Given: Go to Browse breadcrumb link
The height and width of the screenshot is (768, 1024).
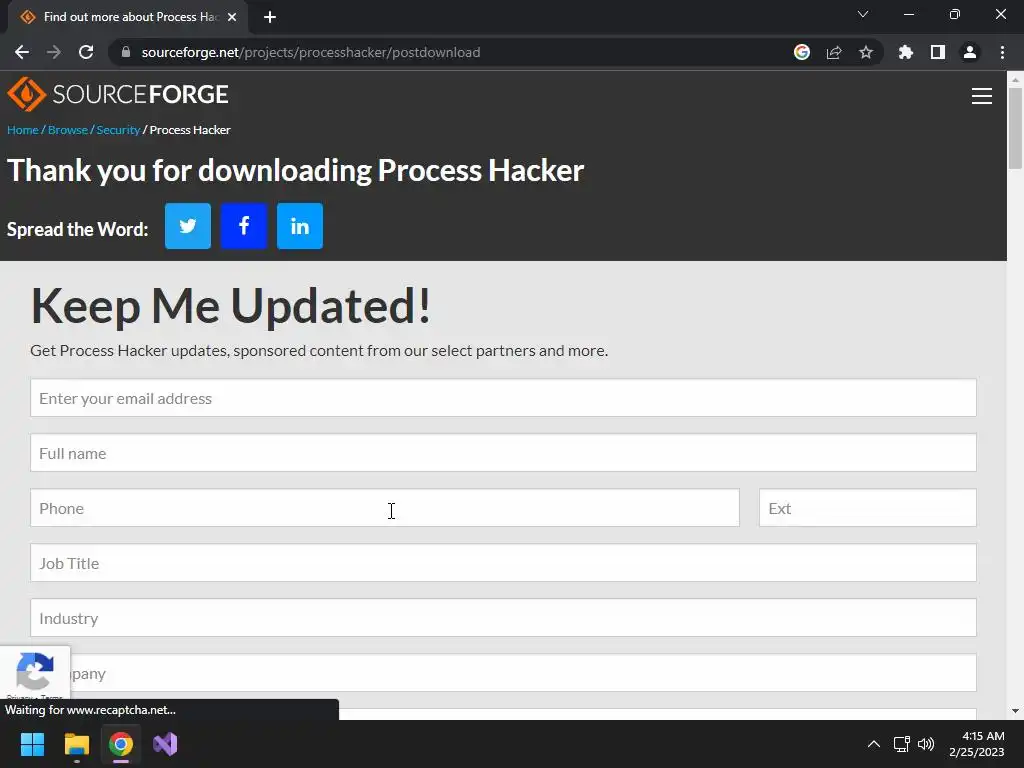Looking at the screenshot, I should click(x=67, y=130).
